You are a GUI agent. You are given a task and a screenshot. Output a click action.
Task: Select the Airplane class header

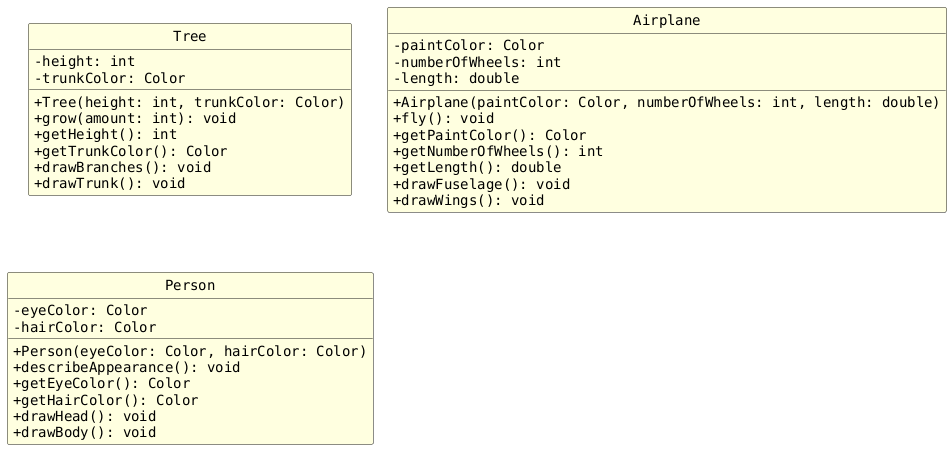tap(666, 21)
